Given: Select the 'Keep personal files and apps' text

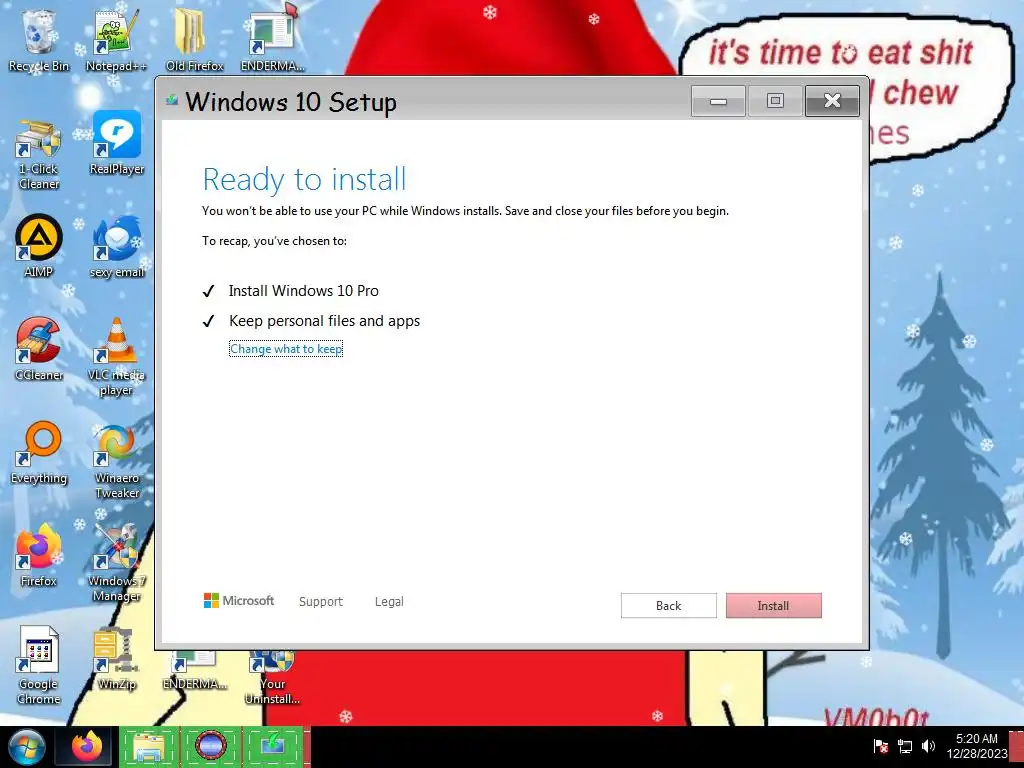Looking at the screenshot, I should (x=325, y=321).
